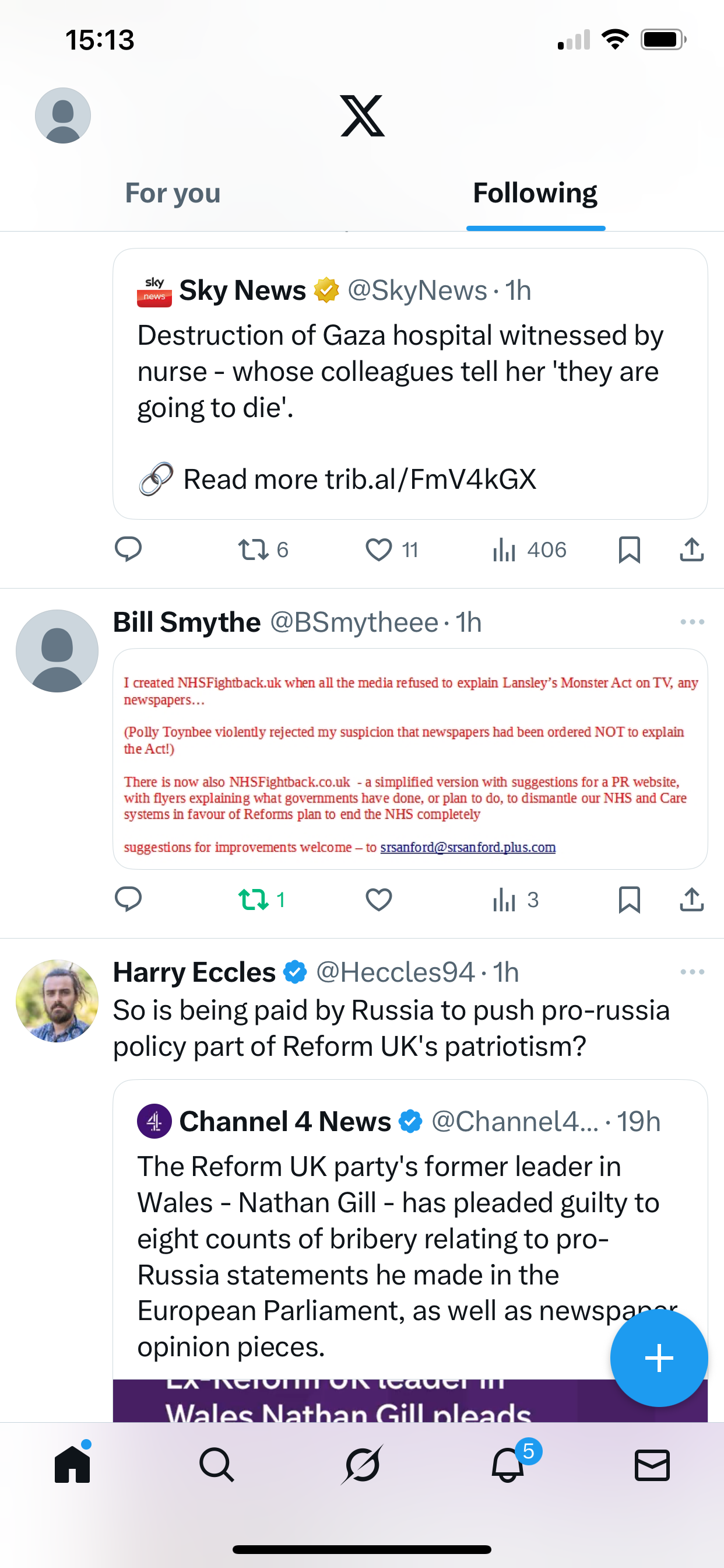Image resolution: width=724 pixels, height=1568 pixels.
Task: Open more options for Bill Smythe's post
Action: [x=692, y=622]
